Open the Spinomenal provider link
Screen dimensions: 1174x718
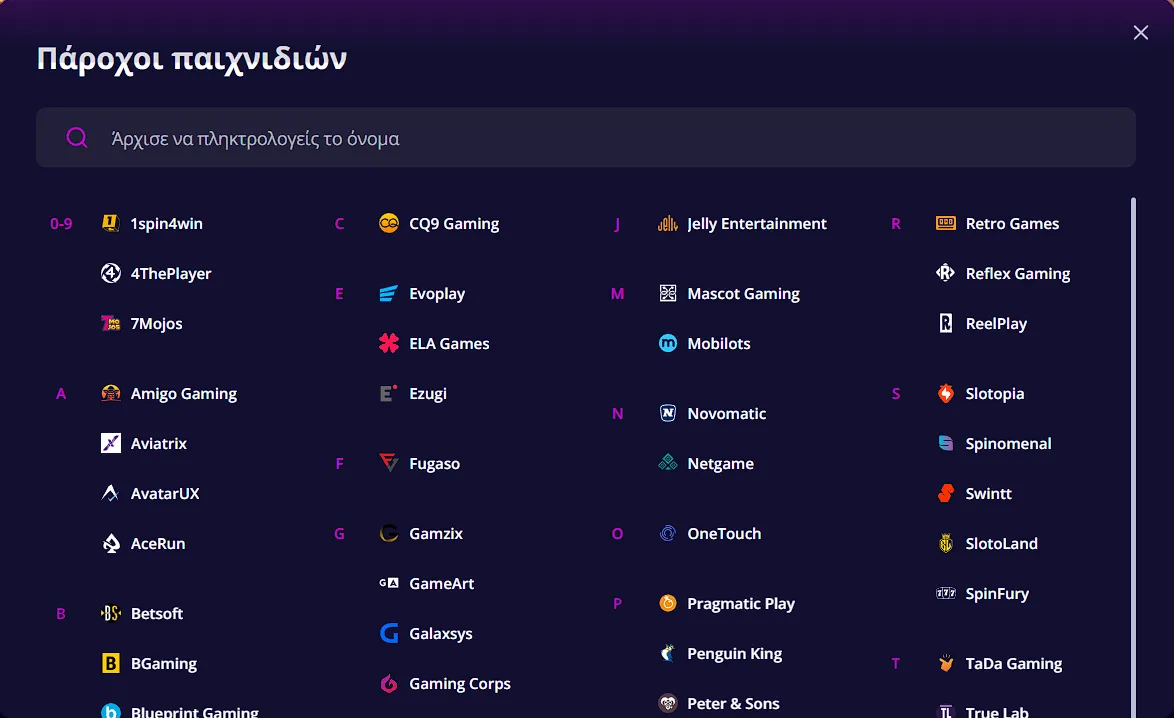point(1008,444)
